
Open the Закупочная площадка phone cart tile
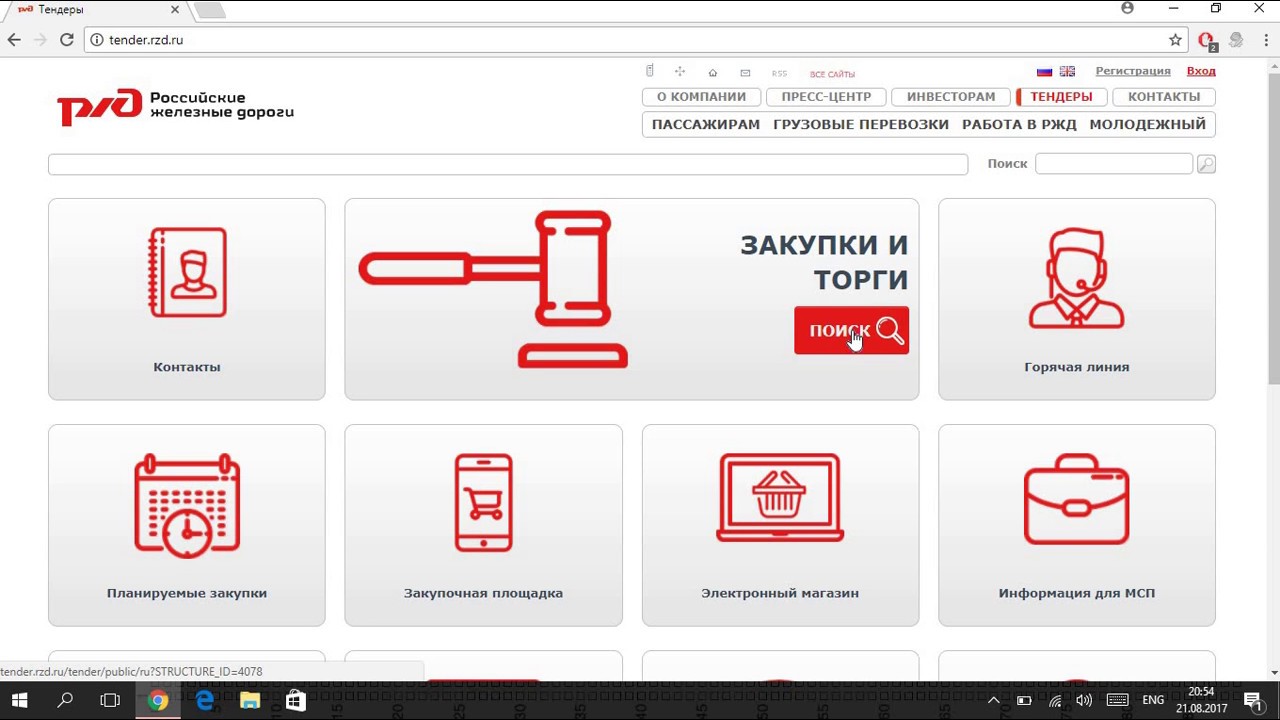[483, 525]
